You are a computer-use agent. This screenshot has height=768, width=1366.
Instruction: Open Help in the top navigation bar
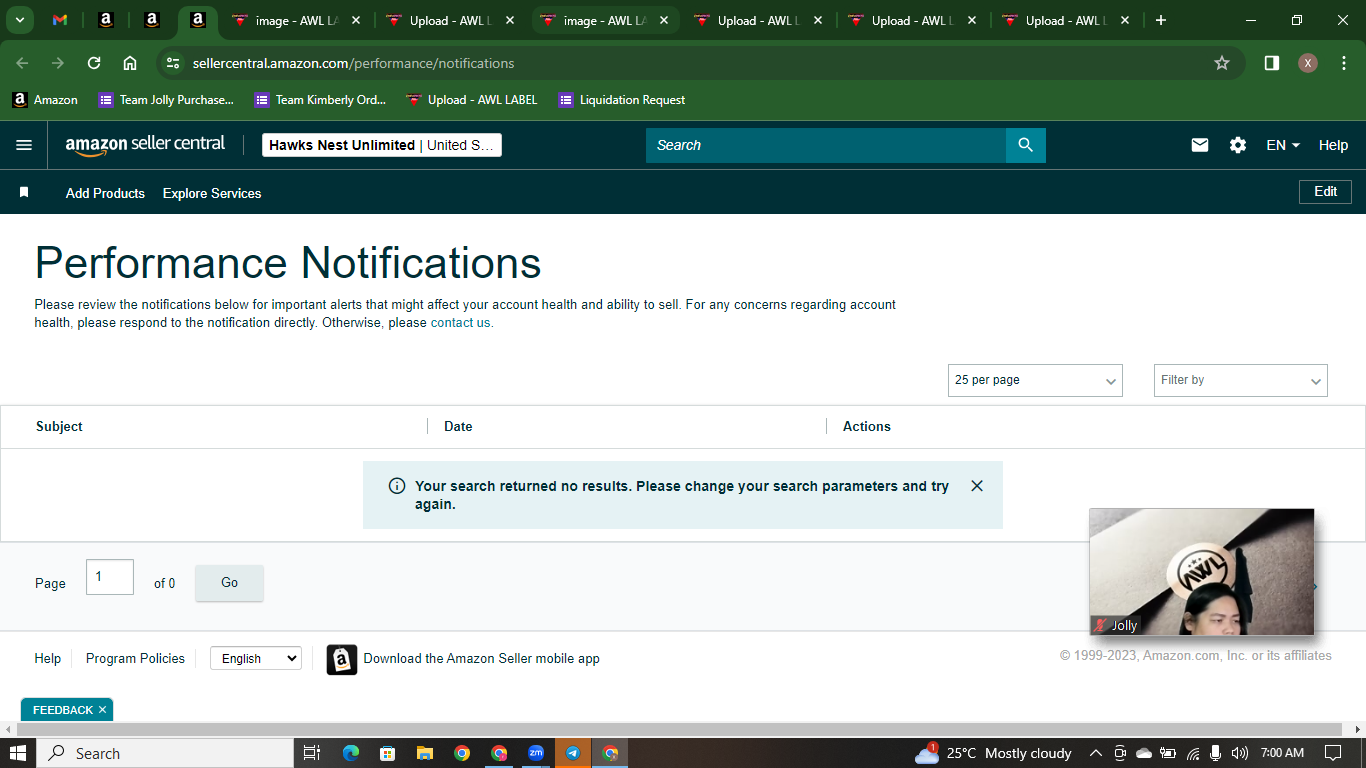tap(1333, 145)
